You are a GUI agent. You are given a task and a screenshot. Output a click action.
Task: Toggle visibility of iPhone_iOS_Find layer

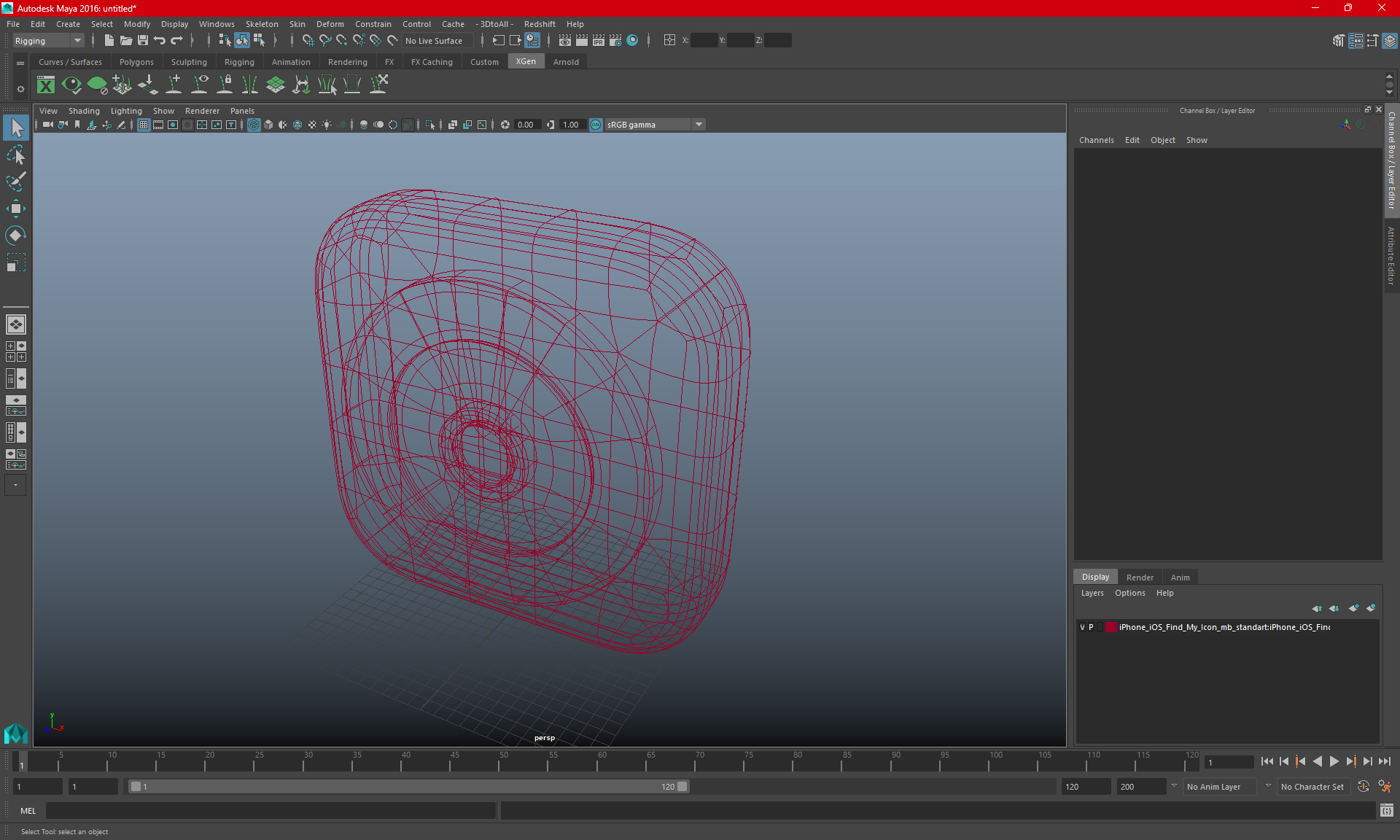click(1084, 627)
